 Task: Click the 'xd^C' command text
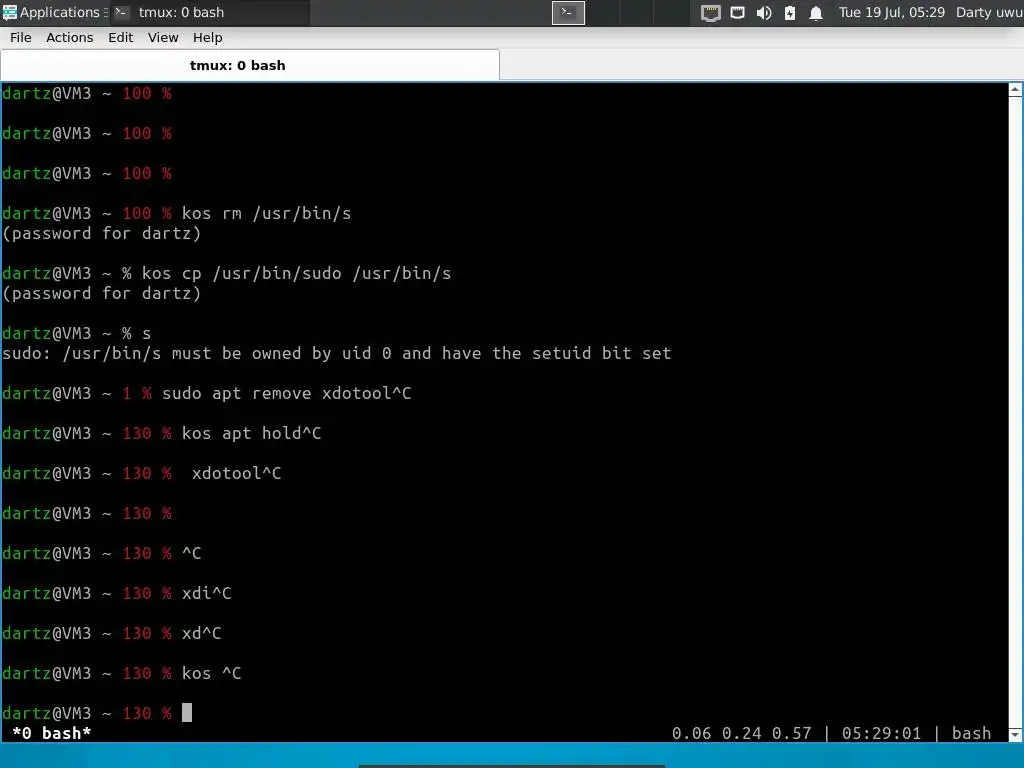coord(202,633)
